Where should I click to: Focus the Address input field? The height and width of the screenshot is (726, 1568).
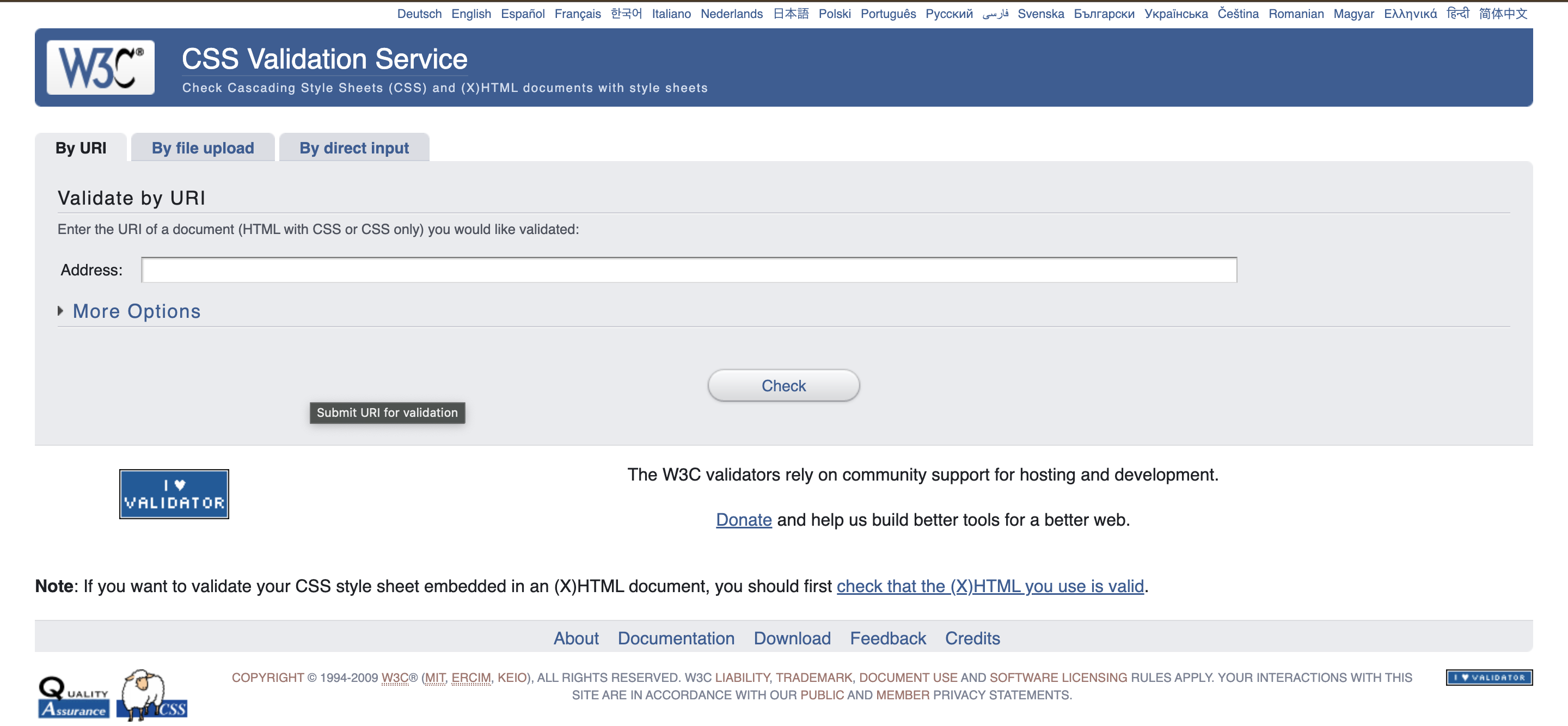tap(689, 269)
